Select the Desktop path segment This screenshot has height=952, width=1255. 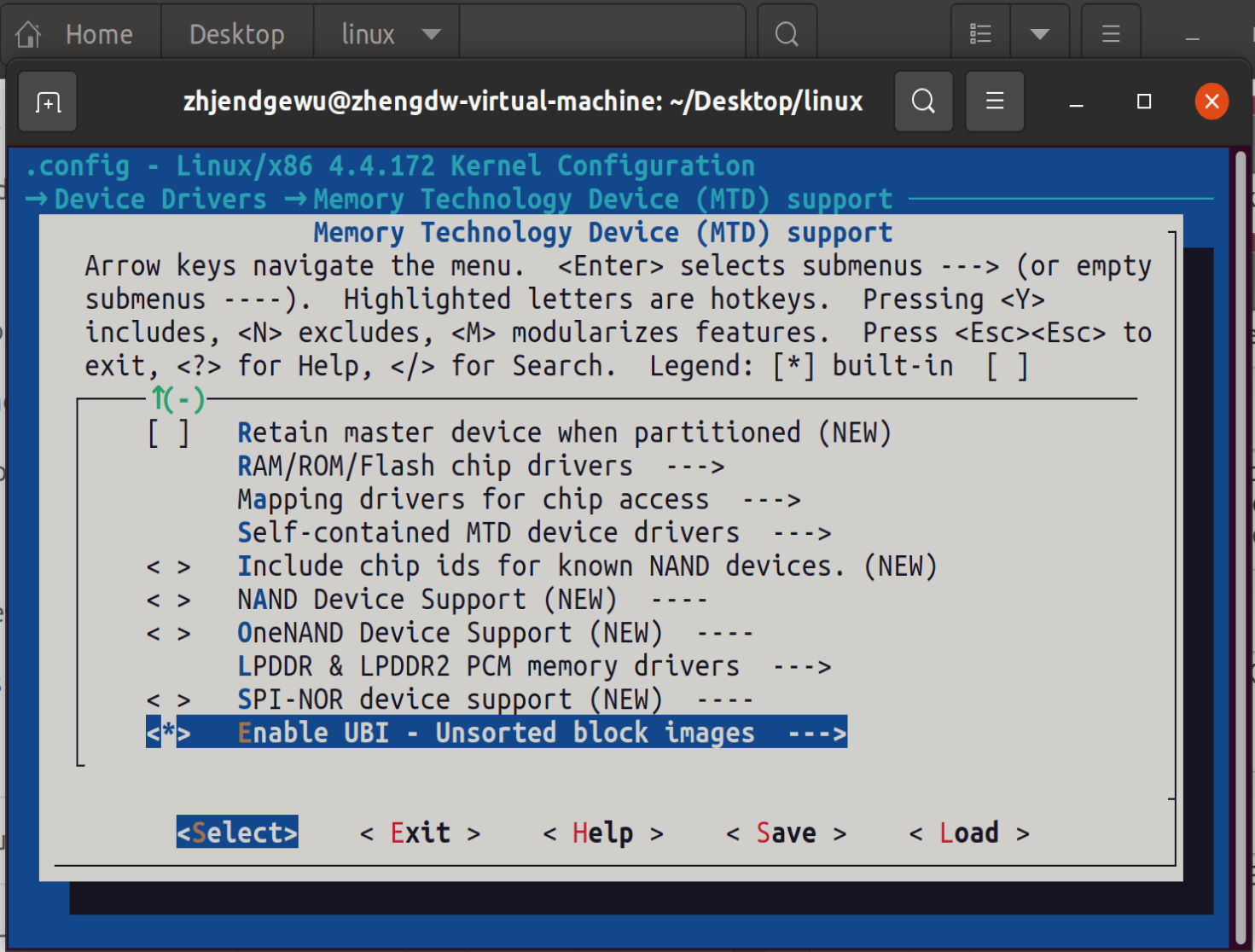point(237,34)
